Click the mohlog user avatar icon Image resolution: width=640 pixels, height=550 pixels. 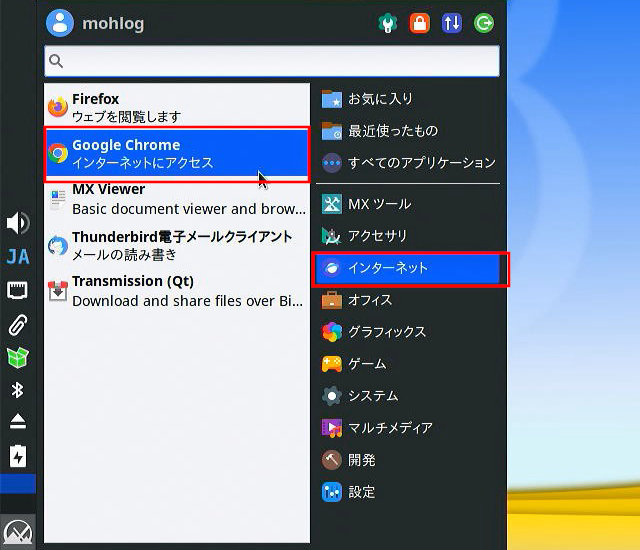coord(60,23)
